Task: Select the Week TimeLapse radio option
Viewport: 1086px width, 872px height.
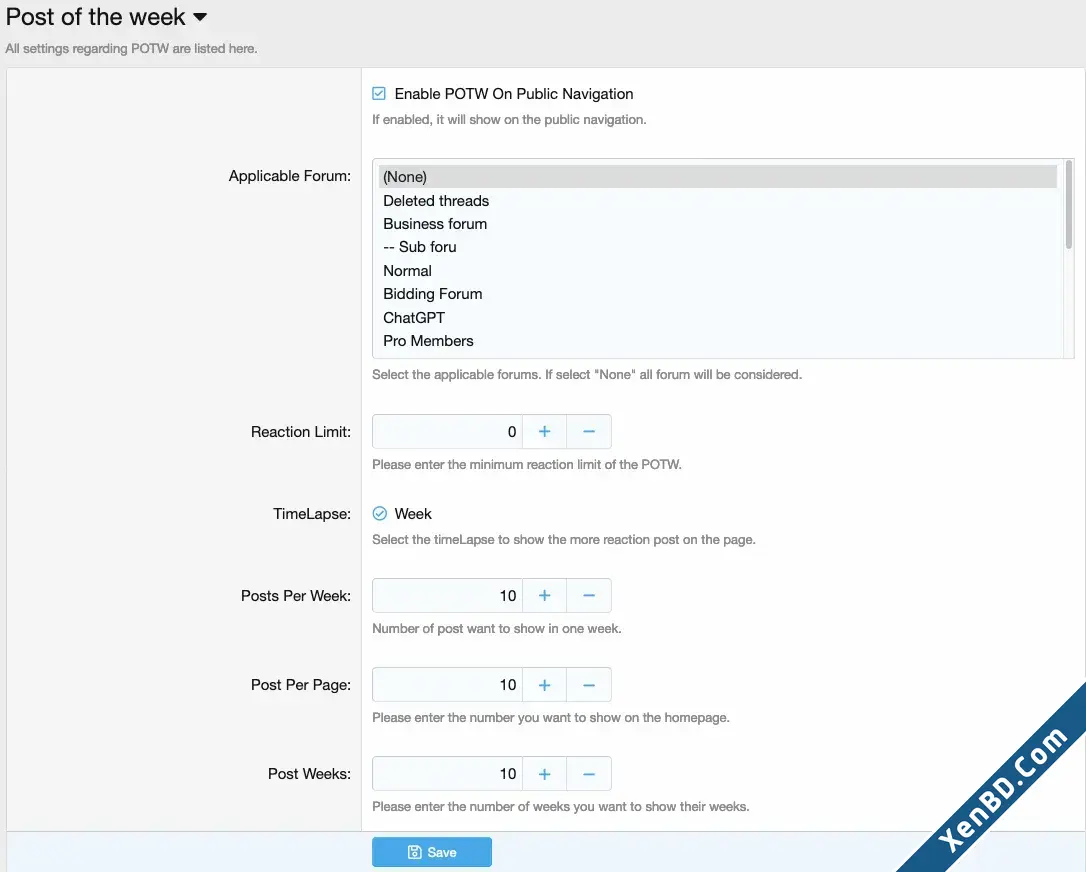Action: click(x=380, y=513)
